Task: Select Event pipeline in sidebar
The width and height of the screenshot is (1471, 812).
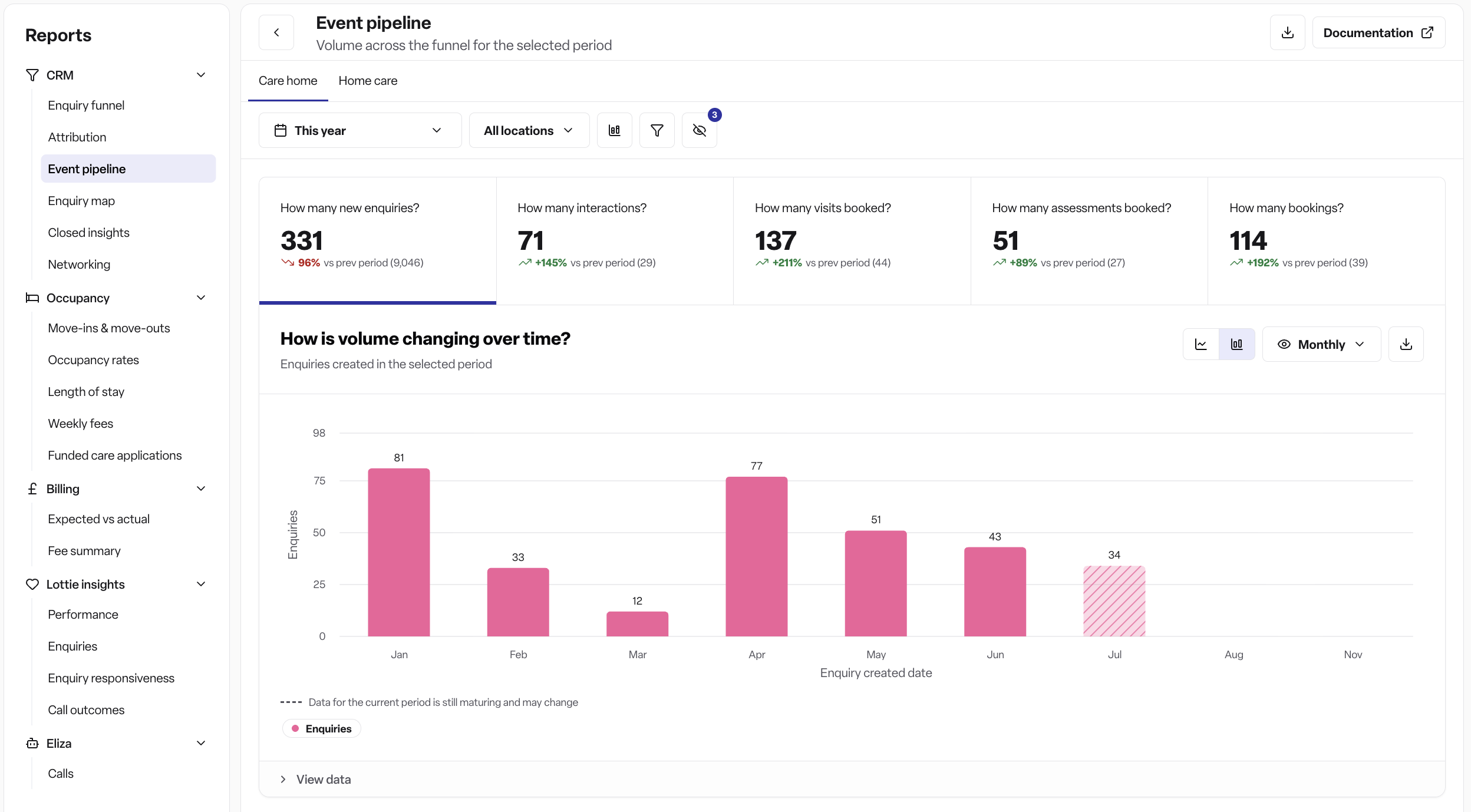Action: (128, 169)
